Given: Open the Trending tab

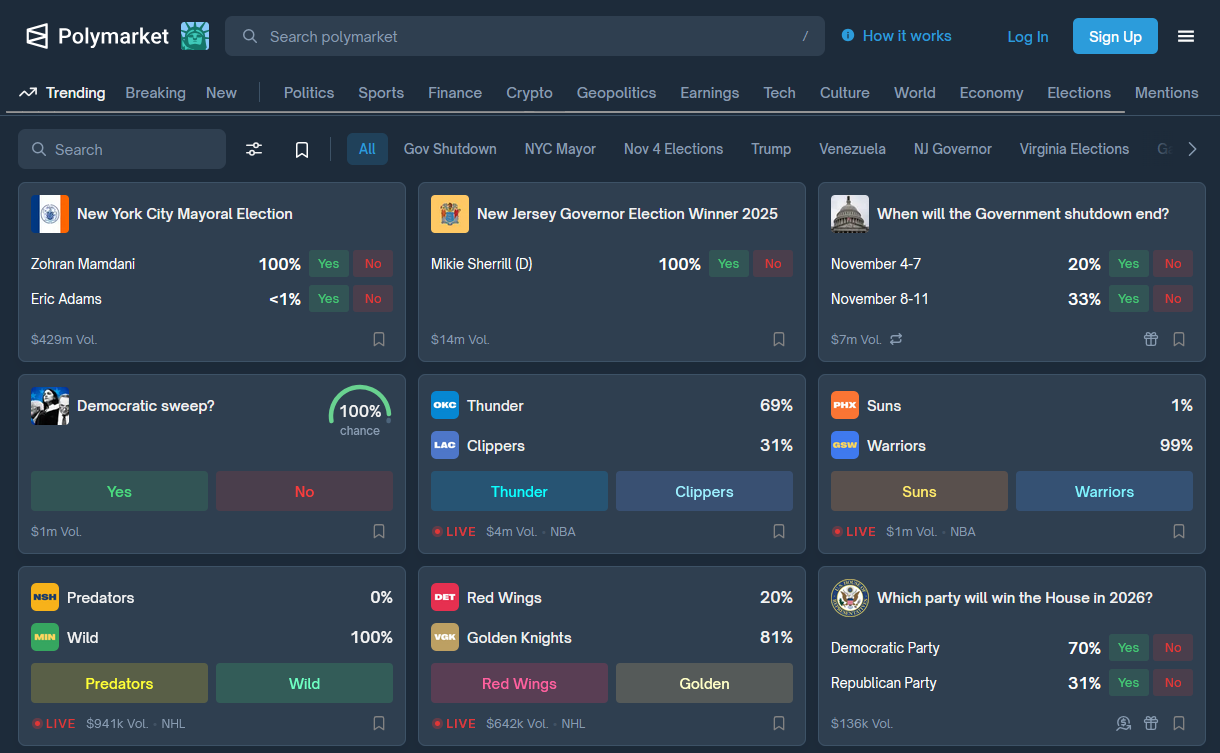Looking at the screenshot, I should click(x=62, y=93).
